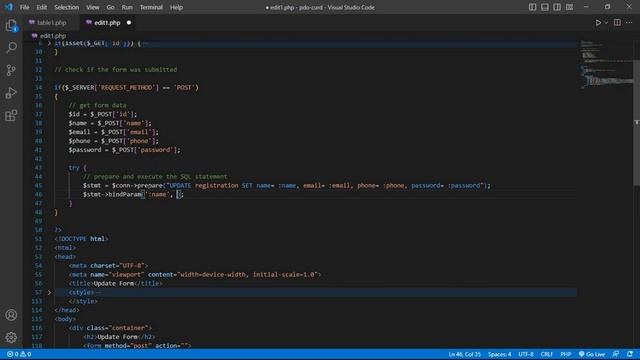
Task: Open the Explorer view in activity bar
Action: tap(11, 26)
